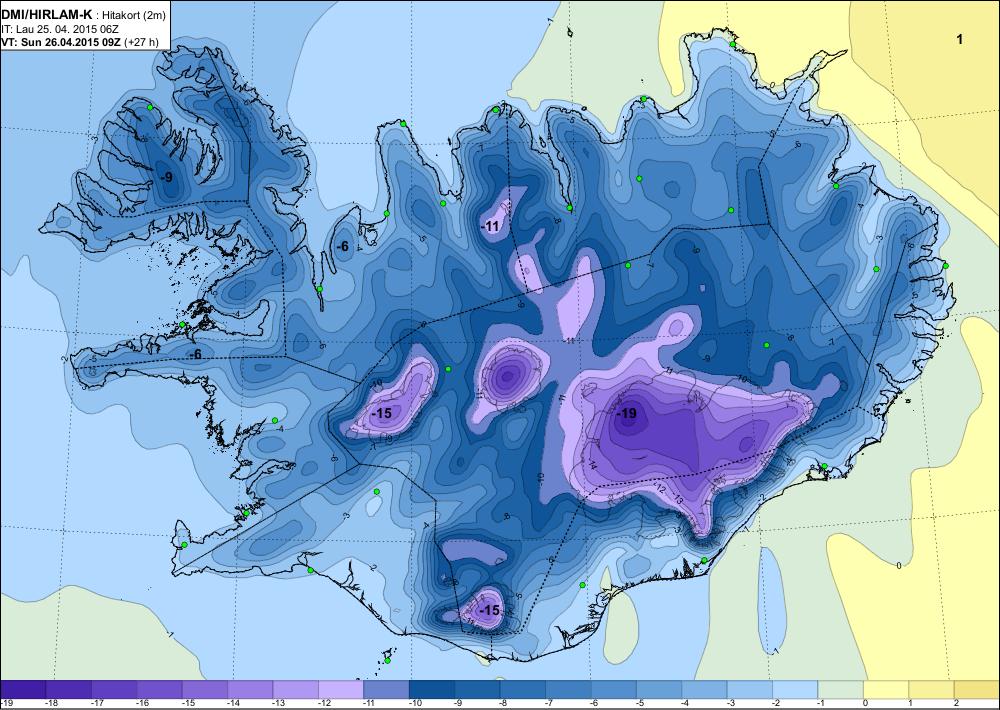Screen dimensions: 1000x710
Task: Pick the pale green legend swatch labeled -1
Action: pos(840,690)
